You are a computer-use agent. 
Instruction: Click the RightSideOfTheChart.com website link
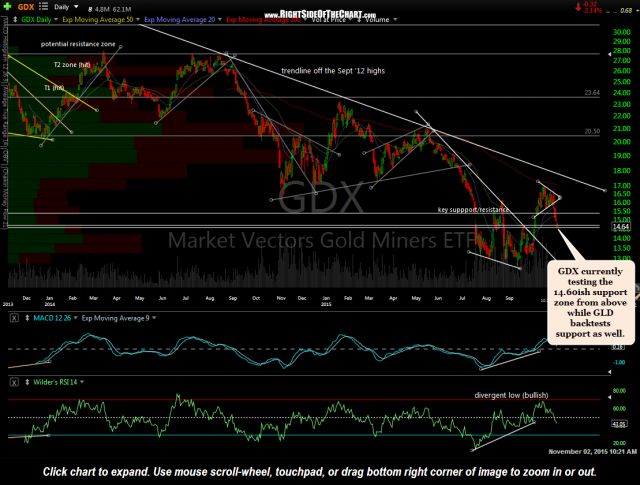click(x=320, y=15)
